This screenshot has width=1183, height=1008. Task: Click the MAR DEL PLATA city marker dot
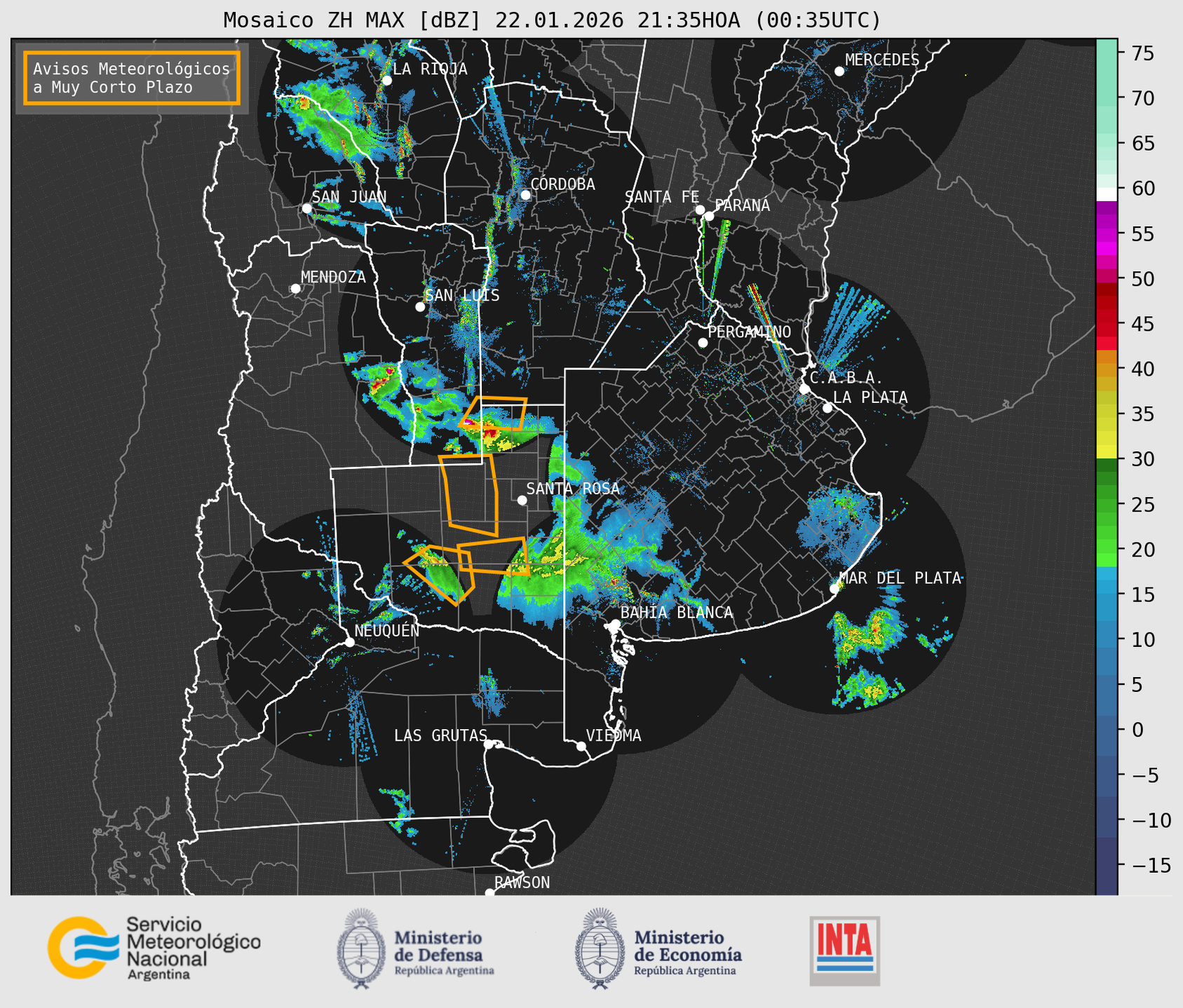coord(834,589)
